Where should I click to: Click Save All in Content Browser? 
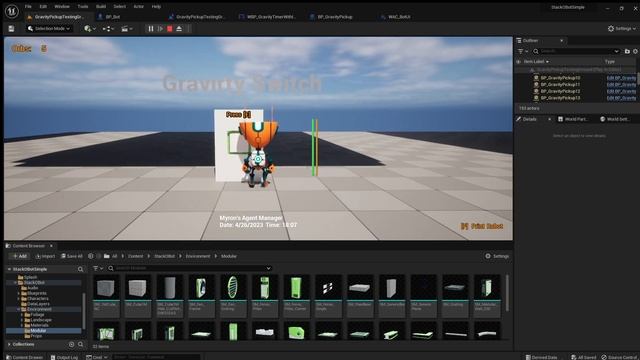point(71,256)
